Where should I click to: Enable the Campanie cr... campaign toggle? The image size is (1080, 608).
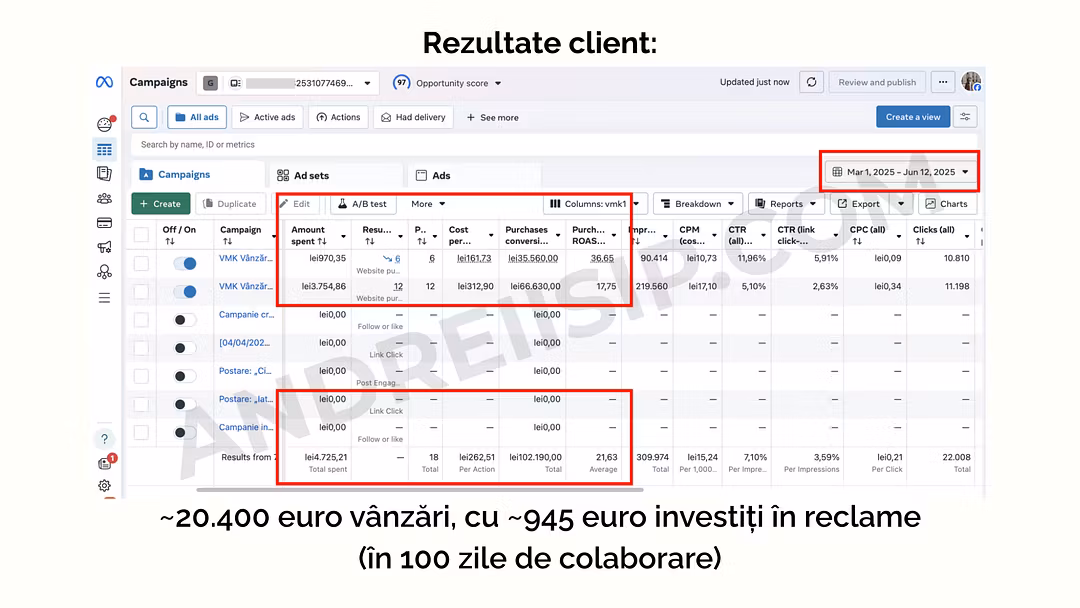(184, 320)
